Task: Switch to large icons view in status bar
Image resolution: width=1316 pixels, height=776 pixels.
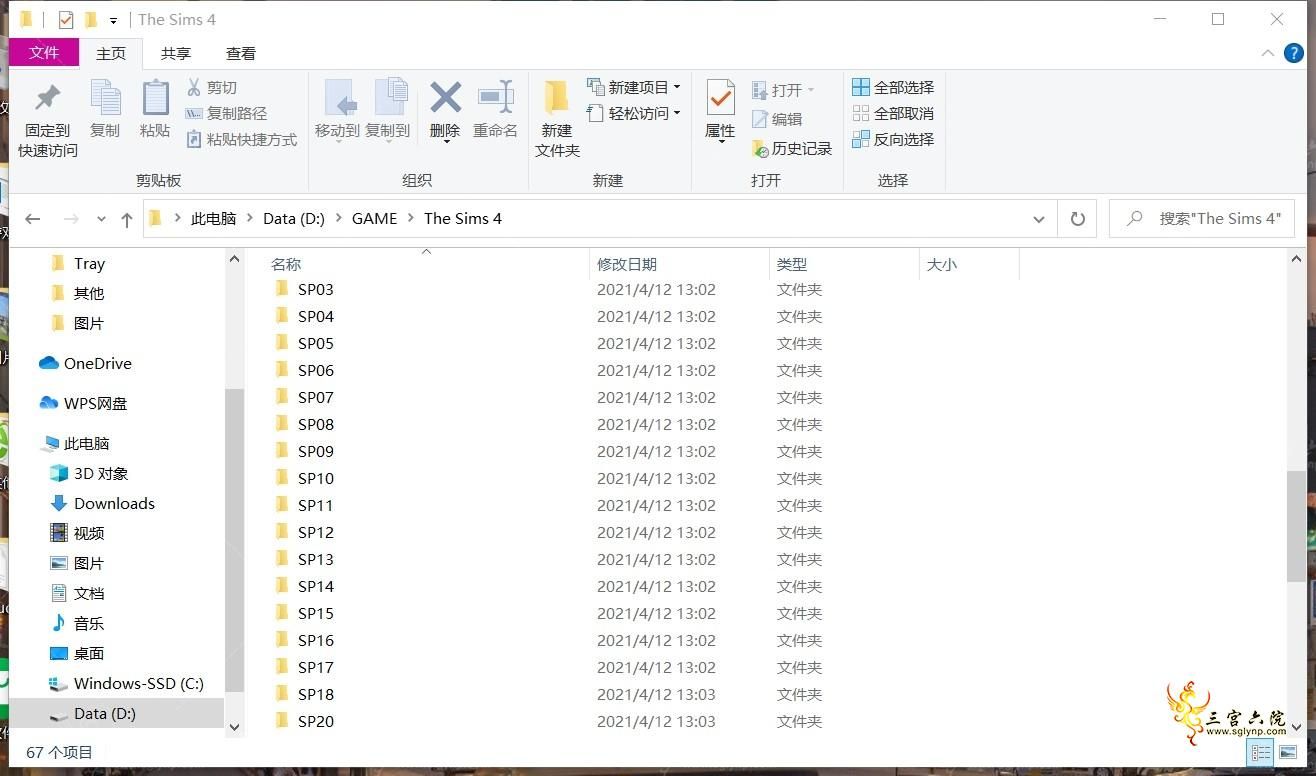Action: [1288, 752]
